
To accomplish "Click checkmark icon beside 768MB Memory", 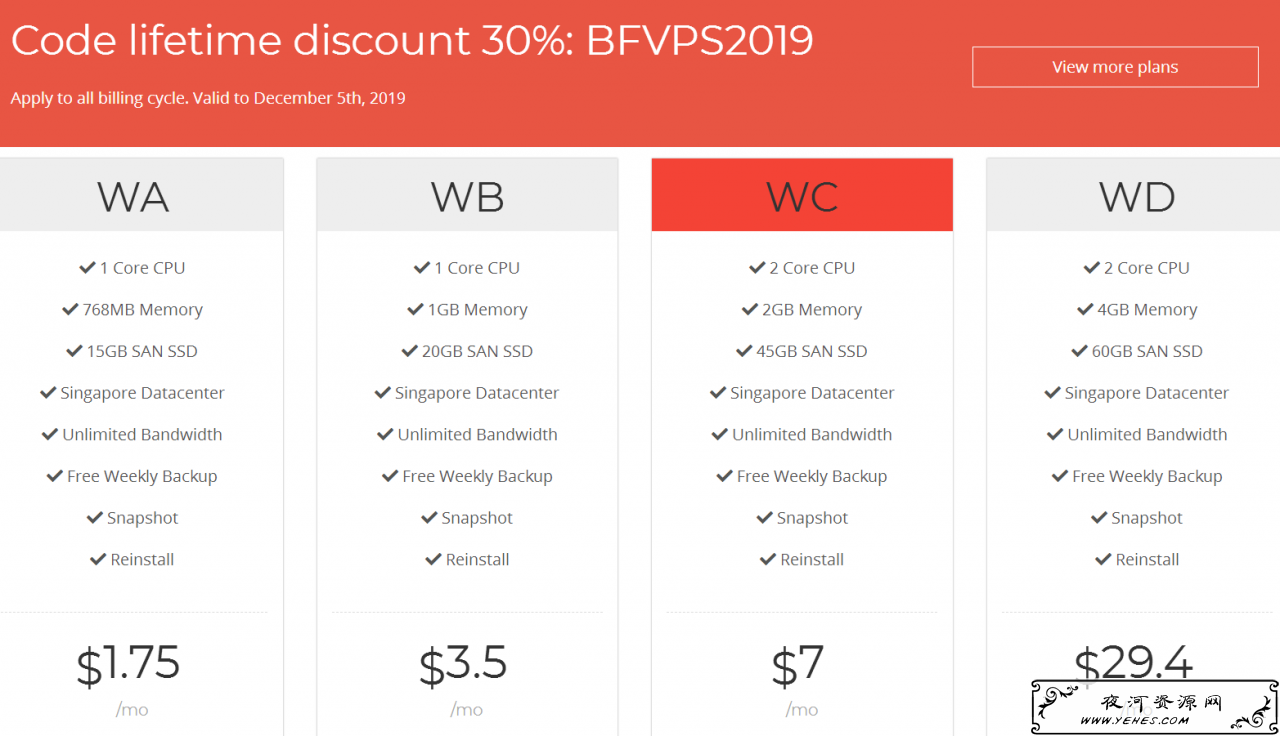I will [x=70, y=310].
